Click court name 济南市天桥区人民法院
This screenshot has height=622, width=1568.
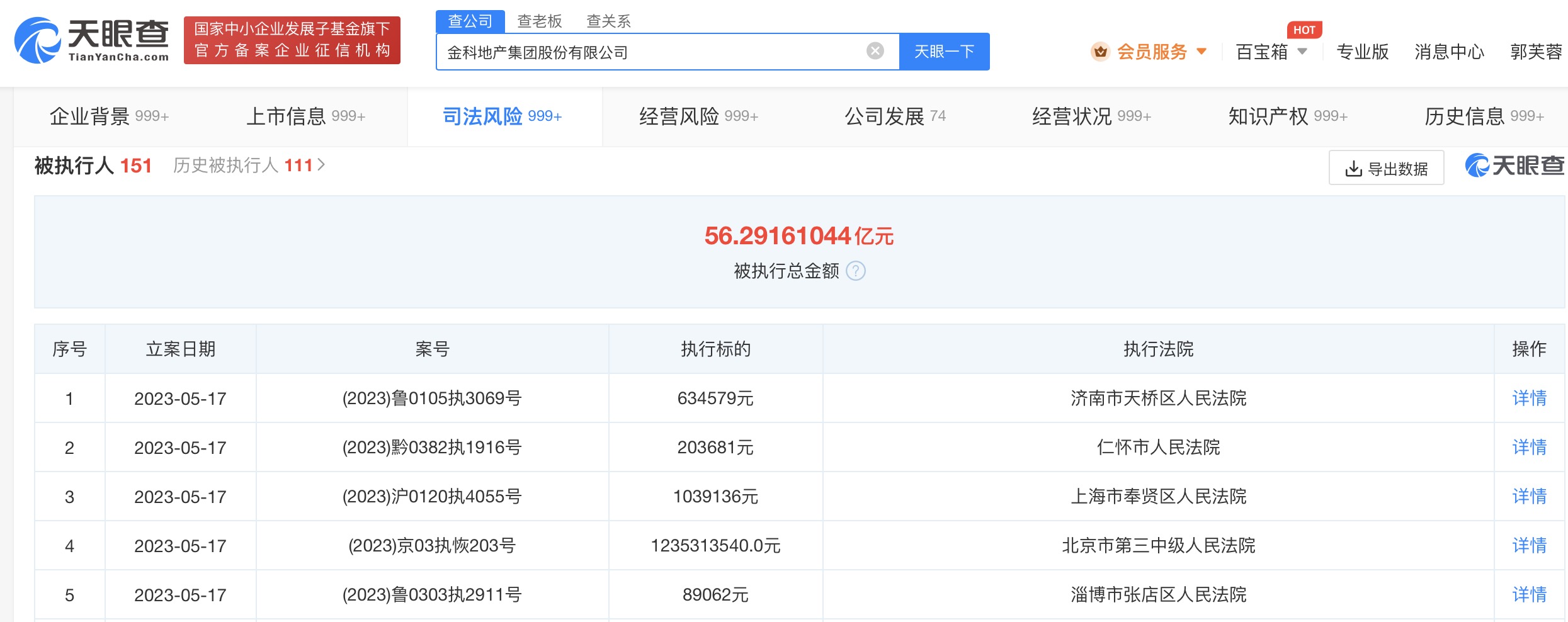tap(1159, 398)
